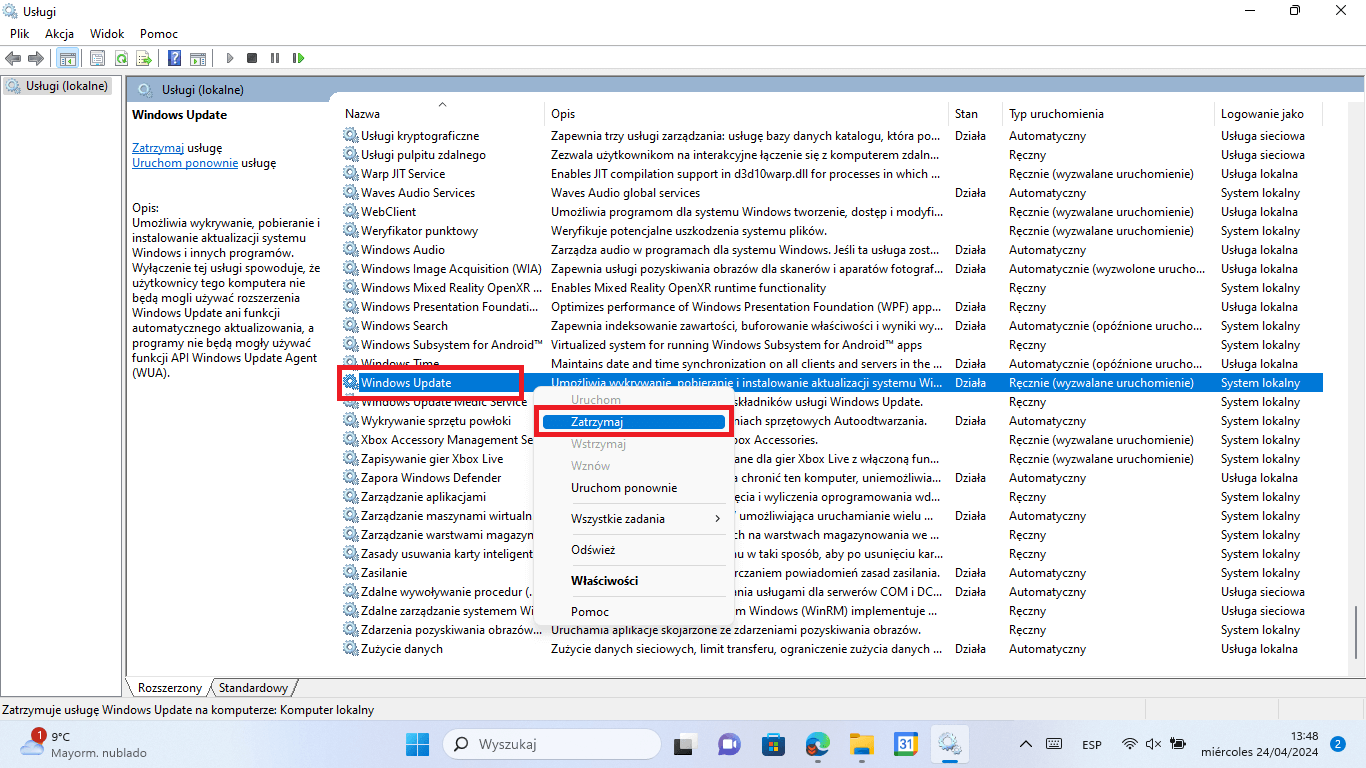
Task: Choose Uruchom ponownie in the context menu
Action: tap(633, 488)
